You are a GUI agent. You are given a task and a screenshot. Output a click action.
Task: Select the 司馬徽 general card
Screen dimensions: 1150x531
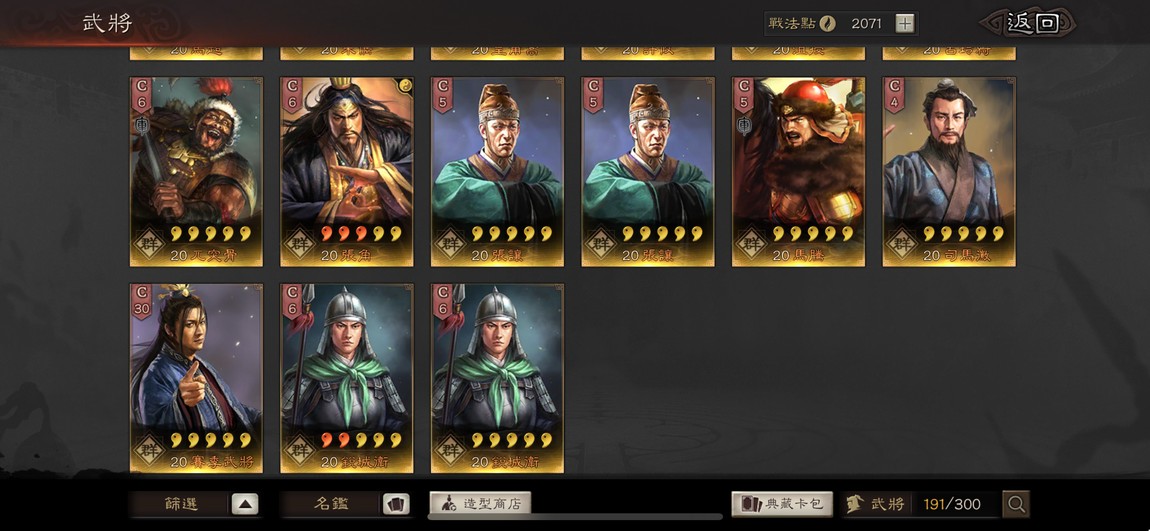pyautogui.click(x=949, y=172)
